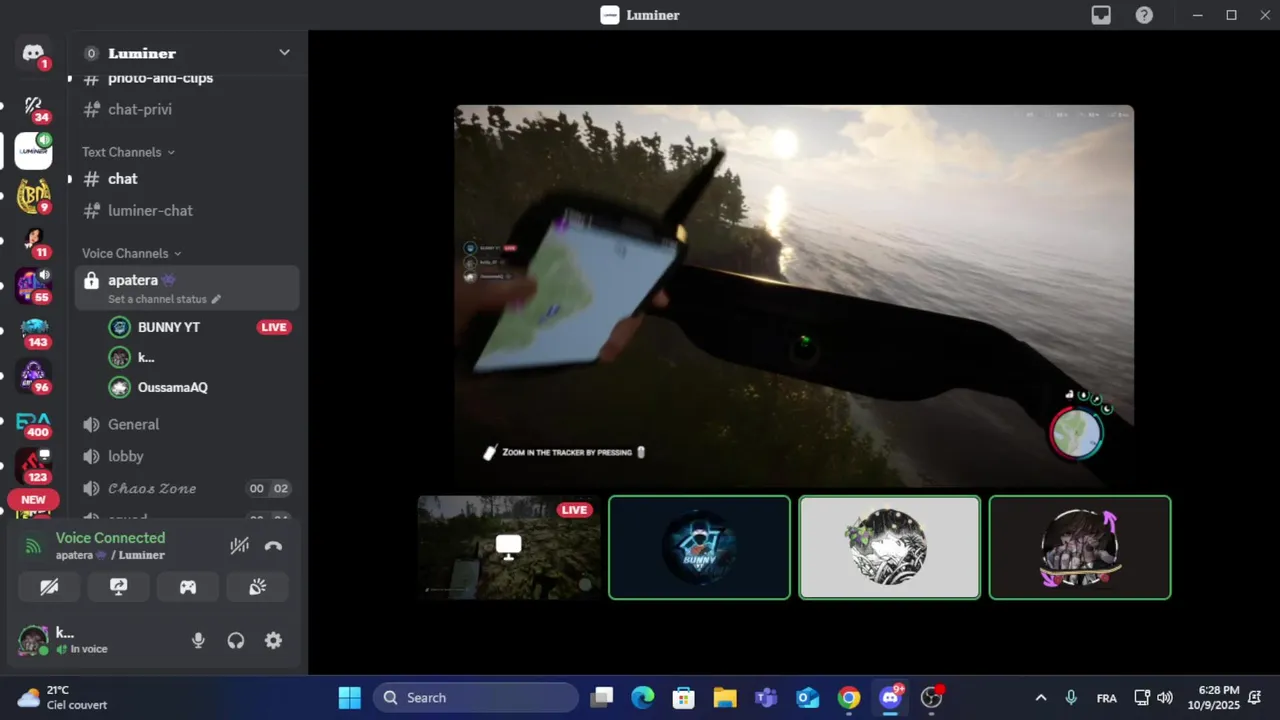Collapse the Voice Channels category
Screen dimensions: 1280x720
pyautogui.click(x=132, y=253)
